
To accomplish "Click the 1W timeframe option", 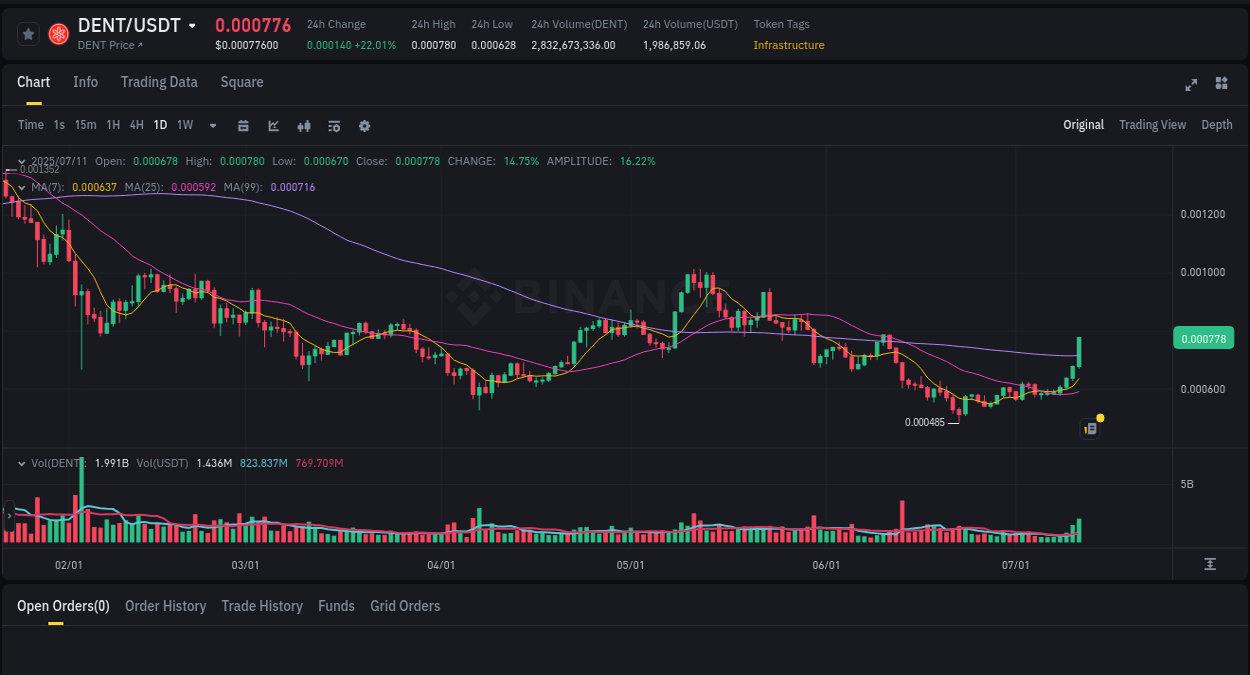I will click(x=184, y=125).
